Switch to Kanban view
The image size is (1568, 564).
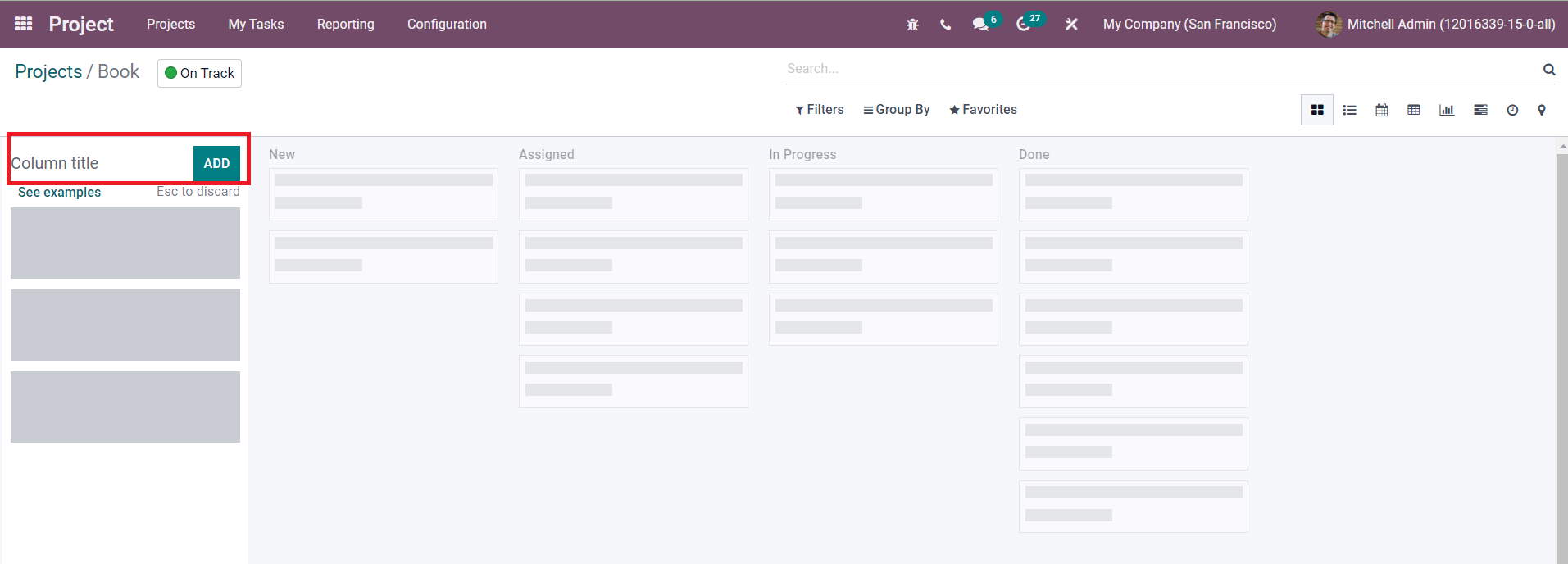[1317, 110]
